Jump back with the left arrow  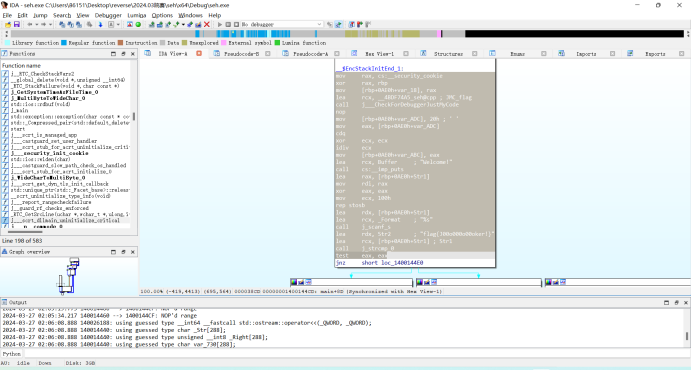[x=30, y=25]
